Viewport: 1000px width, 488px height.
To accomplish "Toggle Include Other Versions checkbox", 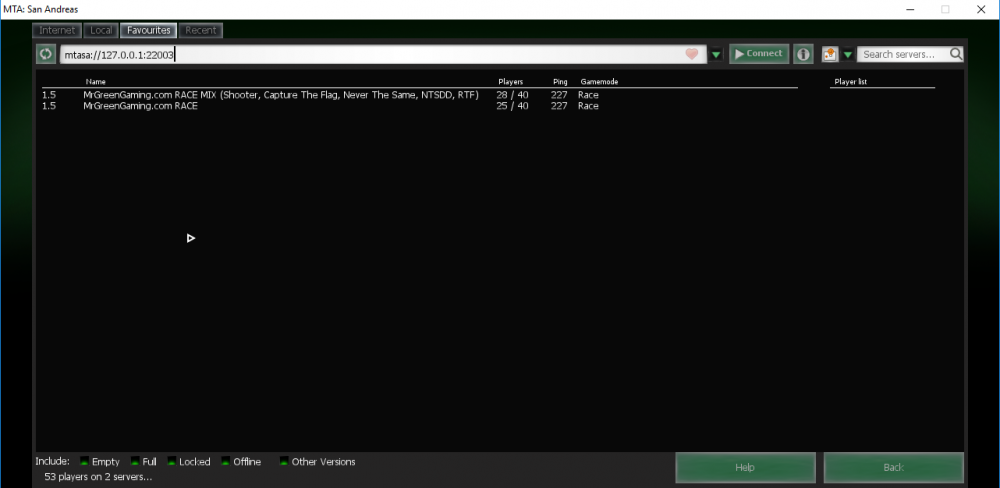I will pyautogui.click(x=284, y=461).
